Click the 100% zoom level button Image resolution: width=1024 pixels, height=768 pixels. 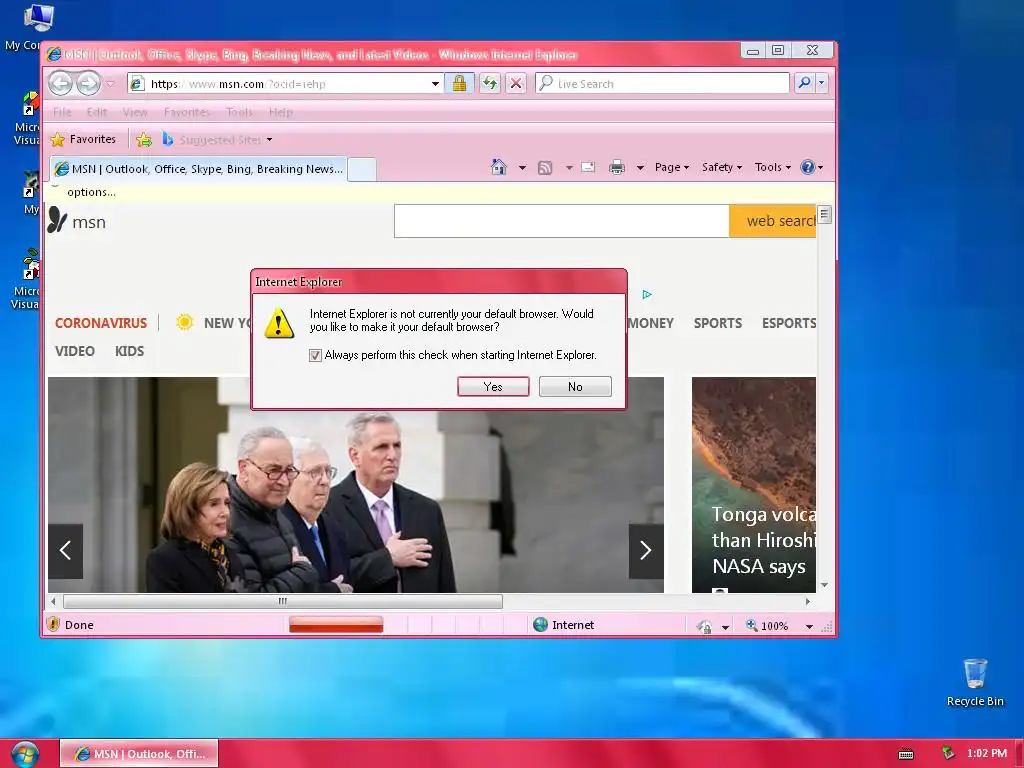tap(767, 626)
